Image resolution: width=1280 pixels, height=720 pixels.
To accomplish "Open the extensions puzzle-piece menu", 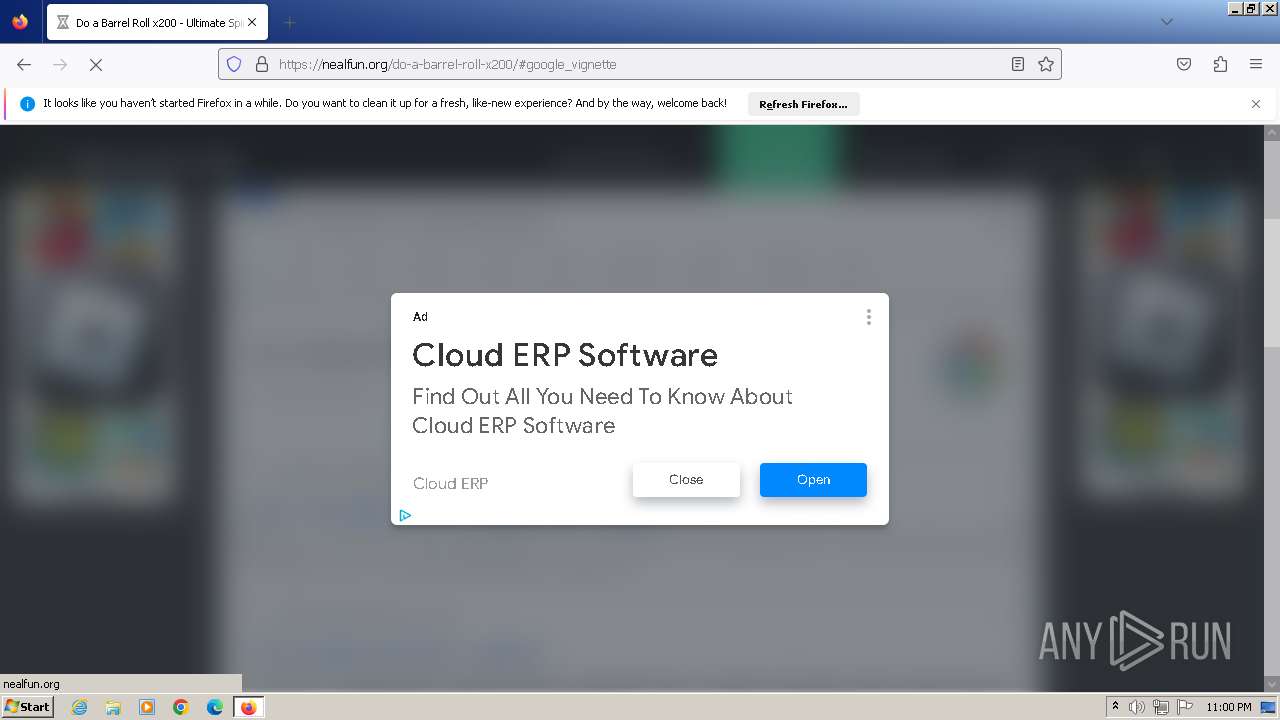I will pos(1220,64).
